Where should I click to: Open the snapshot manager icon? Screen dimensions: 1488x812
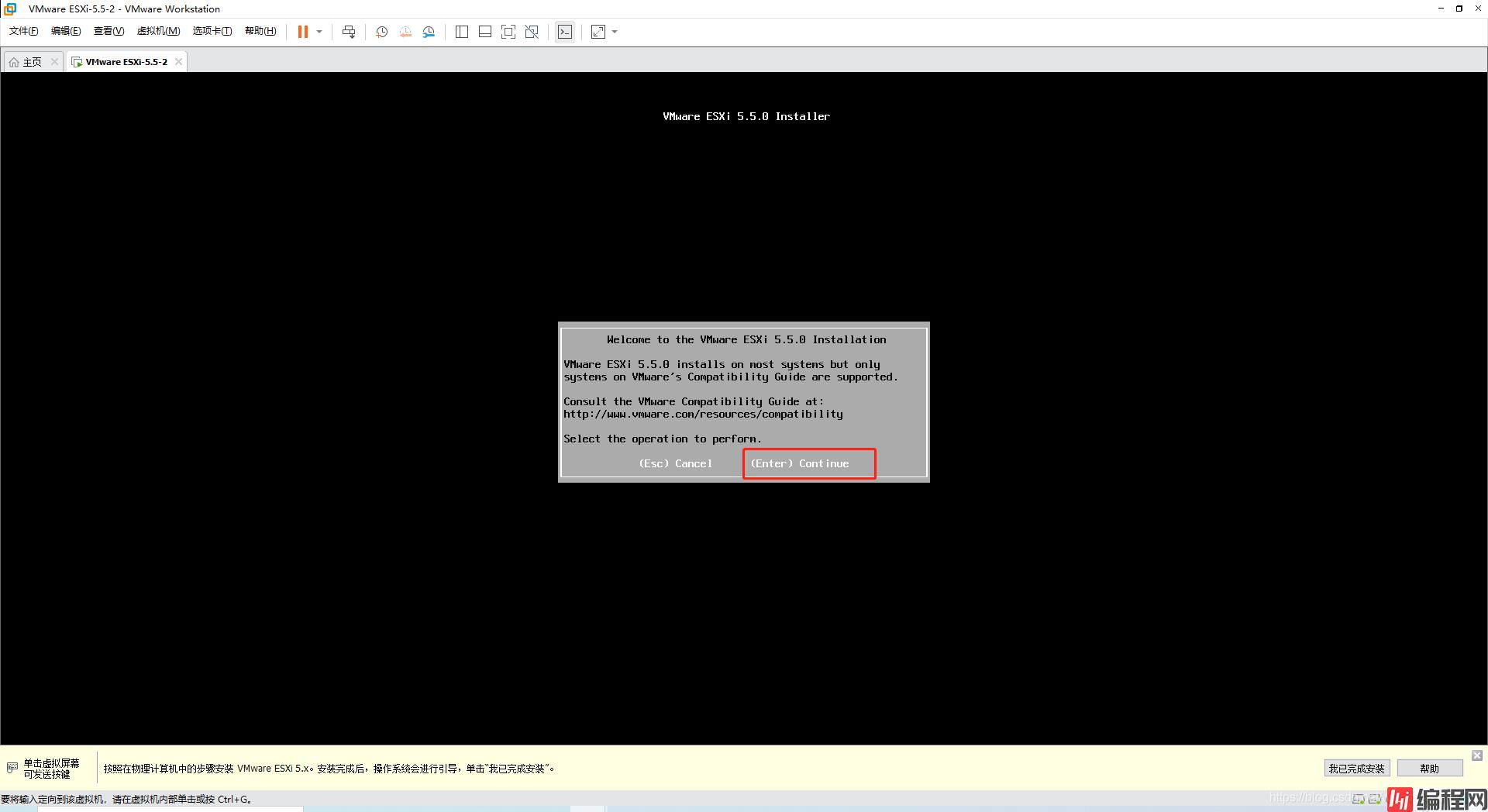coord(429,32)
